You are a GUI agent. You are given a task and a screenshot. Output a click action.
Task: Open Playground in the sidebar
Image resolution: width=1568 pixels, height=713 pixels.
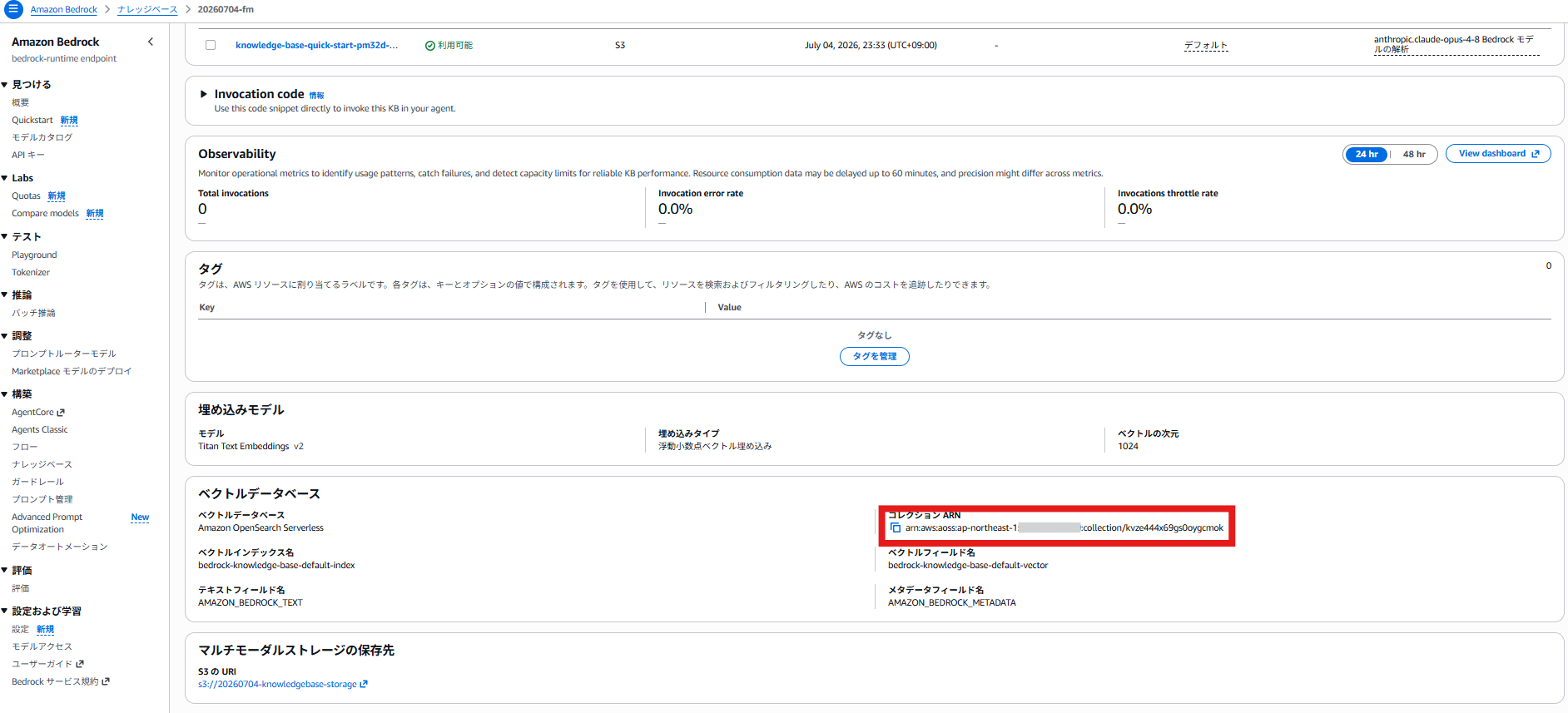34,255
